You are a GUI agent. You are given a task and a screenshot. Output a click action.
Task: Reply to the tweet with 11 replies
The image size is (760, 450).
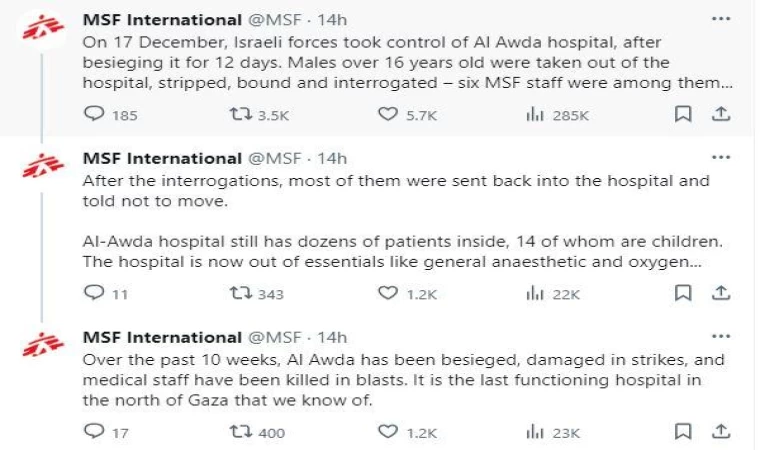[x=93, y=293]
